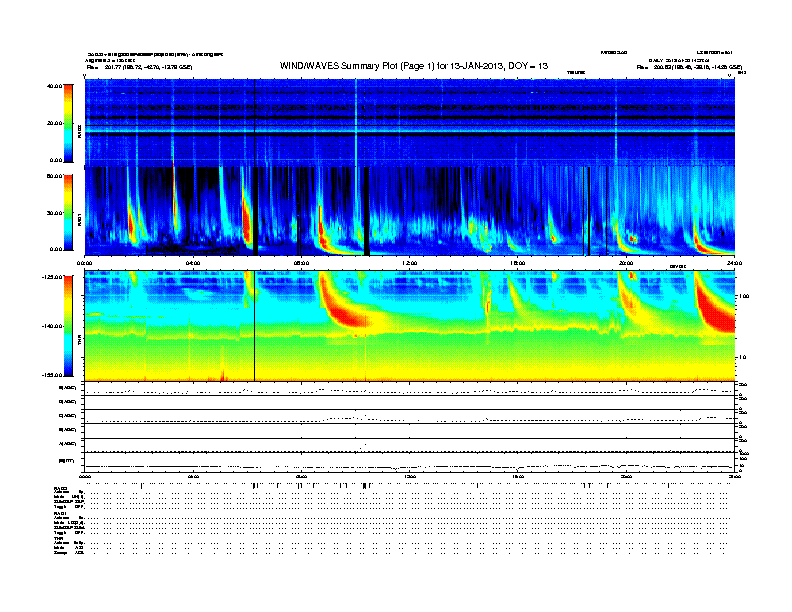Click the 20.00 label on RAD2 scale
Screen dimensions: 792x612
tap(54, 123)
